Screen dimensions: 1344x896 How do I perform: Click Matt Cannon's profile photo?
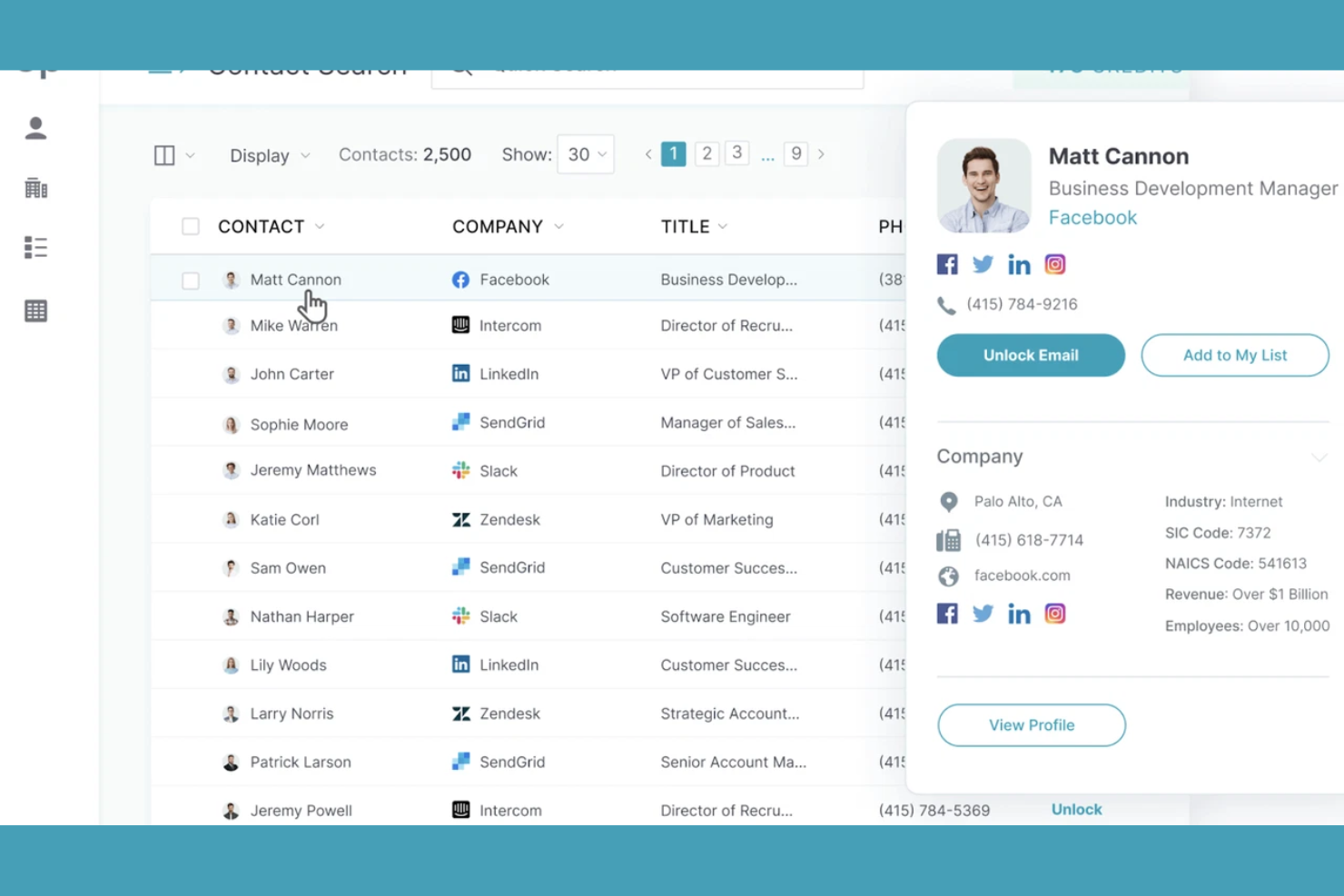(984, 186)
